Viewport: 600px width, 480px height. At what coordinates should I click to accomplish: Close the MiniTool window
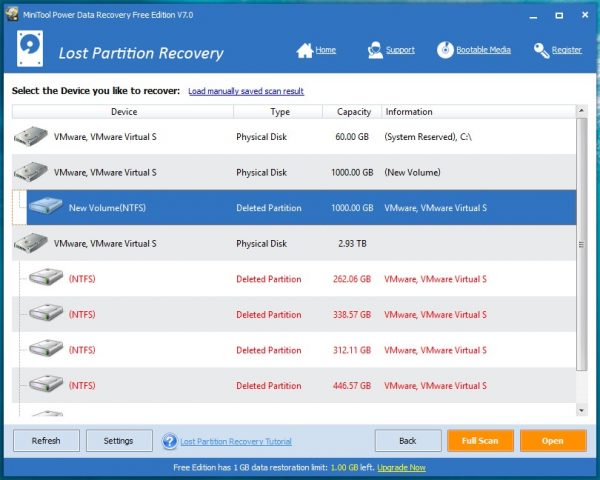point(585,15)
